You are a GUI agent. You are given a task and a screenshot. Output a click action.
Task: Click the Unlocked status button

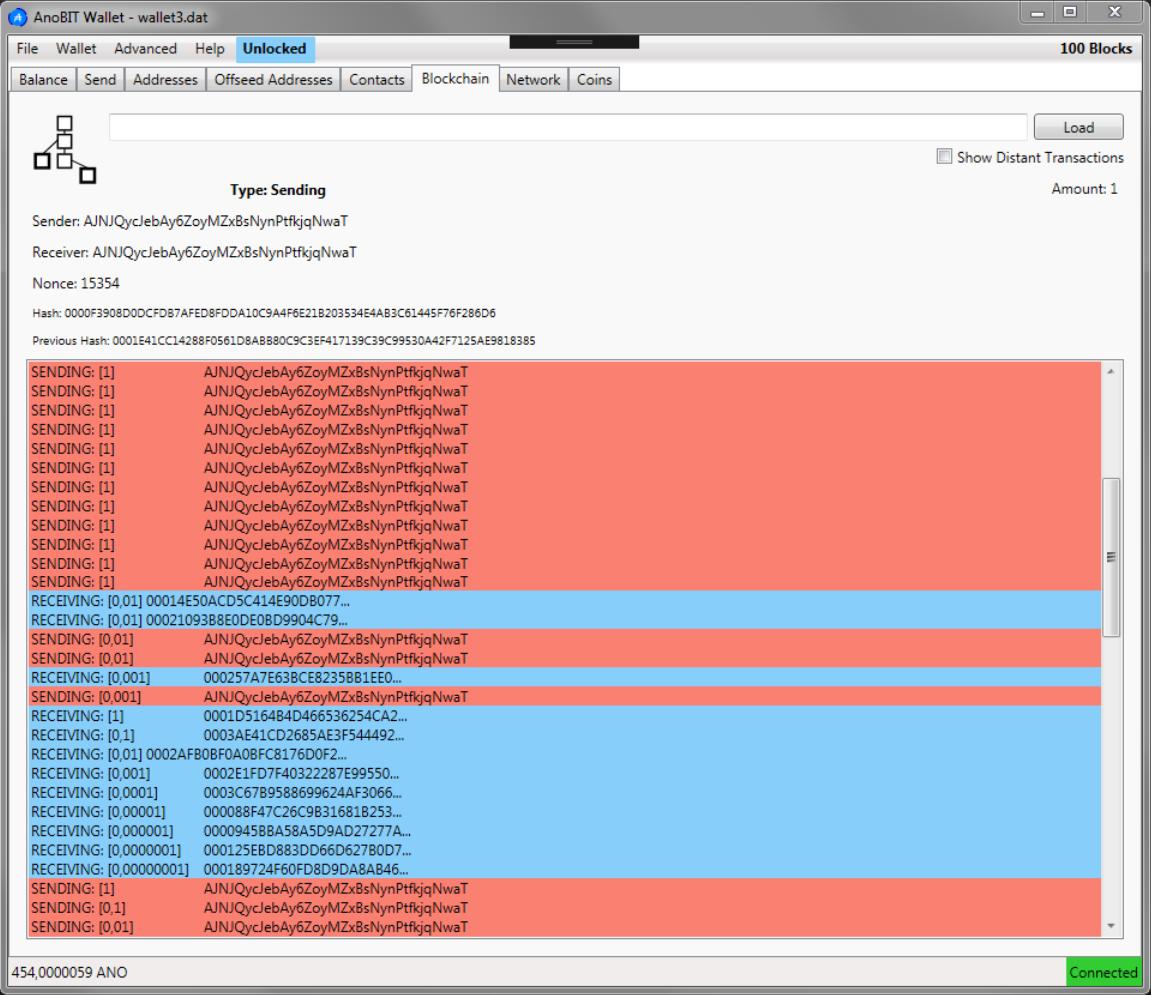click(275, 48)
